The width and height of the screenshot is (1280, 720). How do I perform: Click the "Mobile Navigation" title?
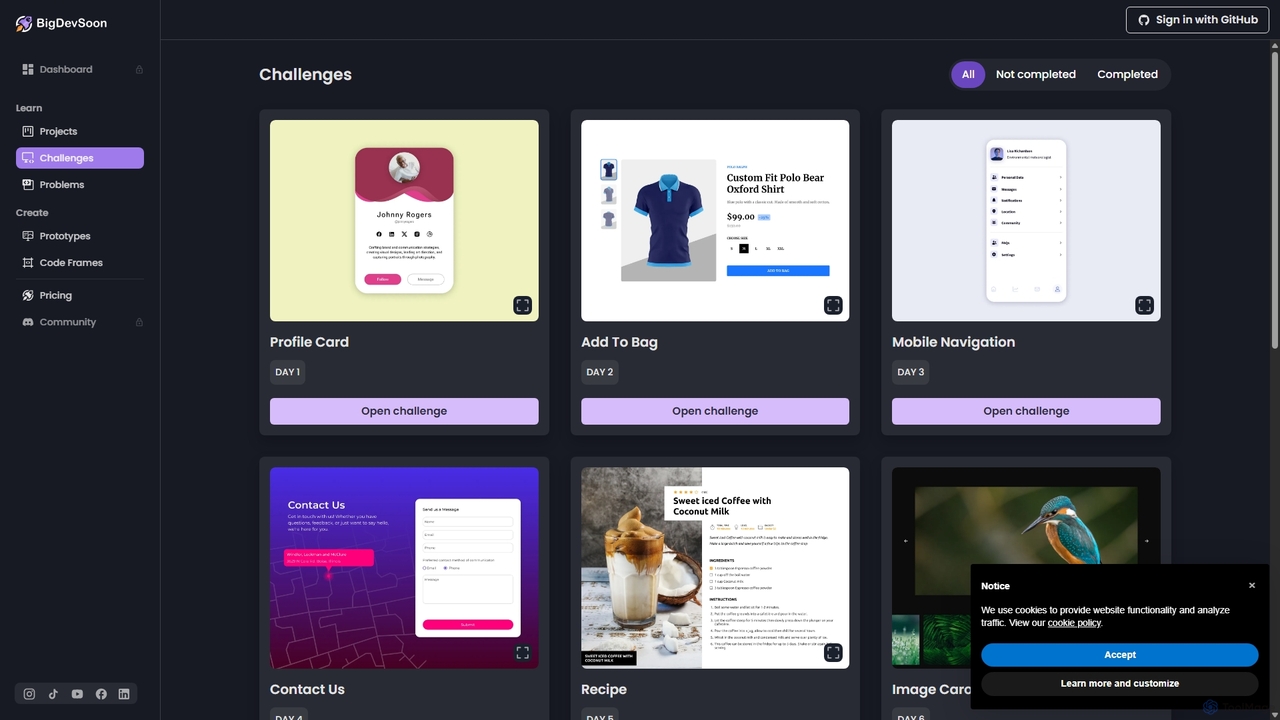click(953, 342)
